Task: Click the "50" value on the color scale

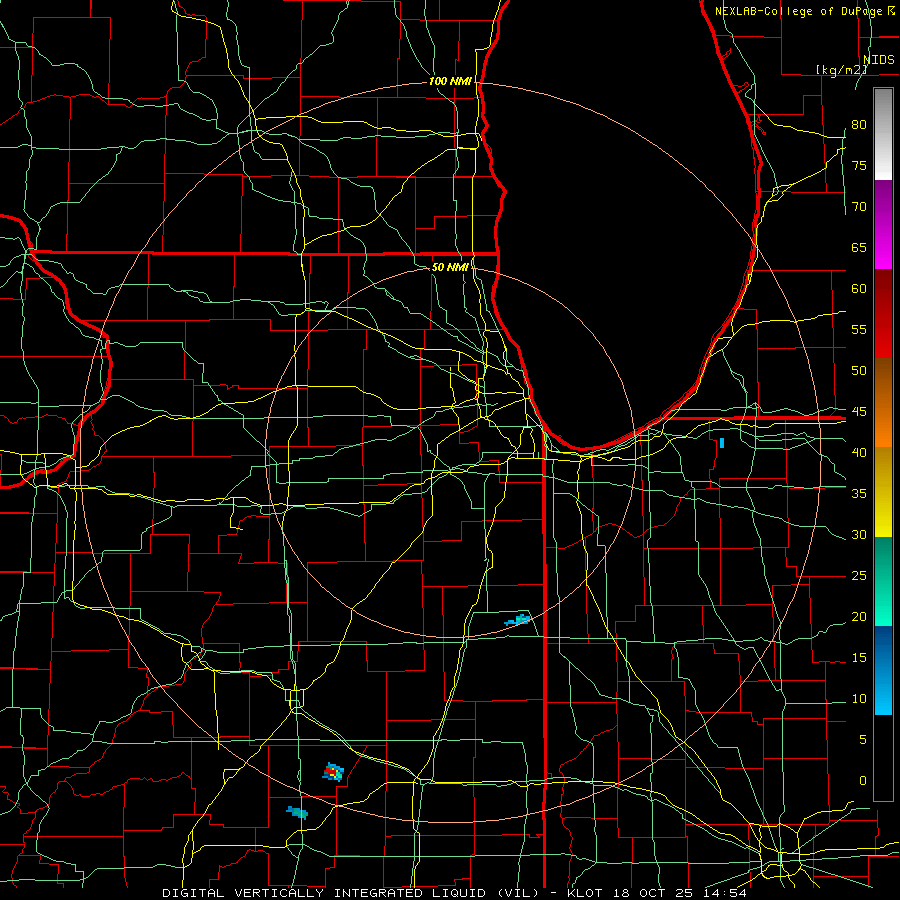Action: coord(859,370)
